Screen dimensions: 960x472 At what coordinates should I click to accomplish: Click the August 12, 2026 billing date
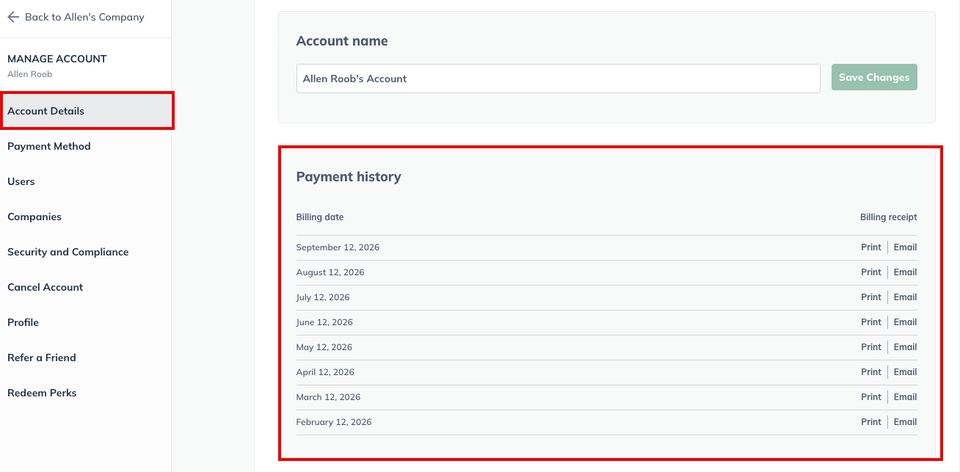coord(330,272)
